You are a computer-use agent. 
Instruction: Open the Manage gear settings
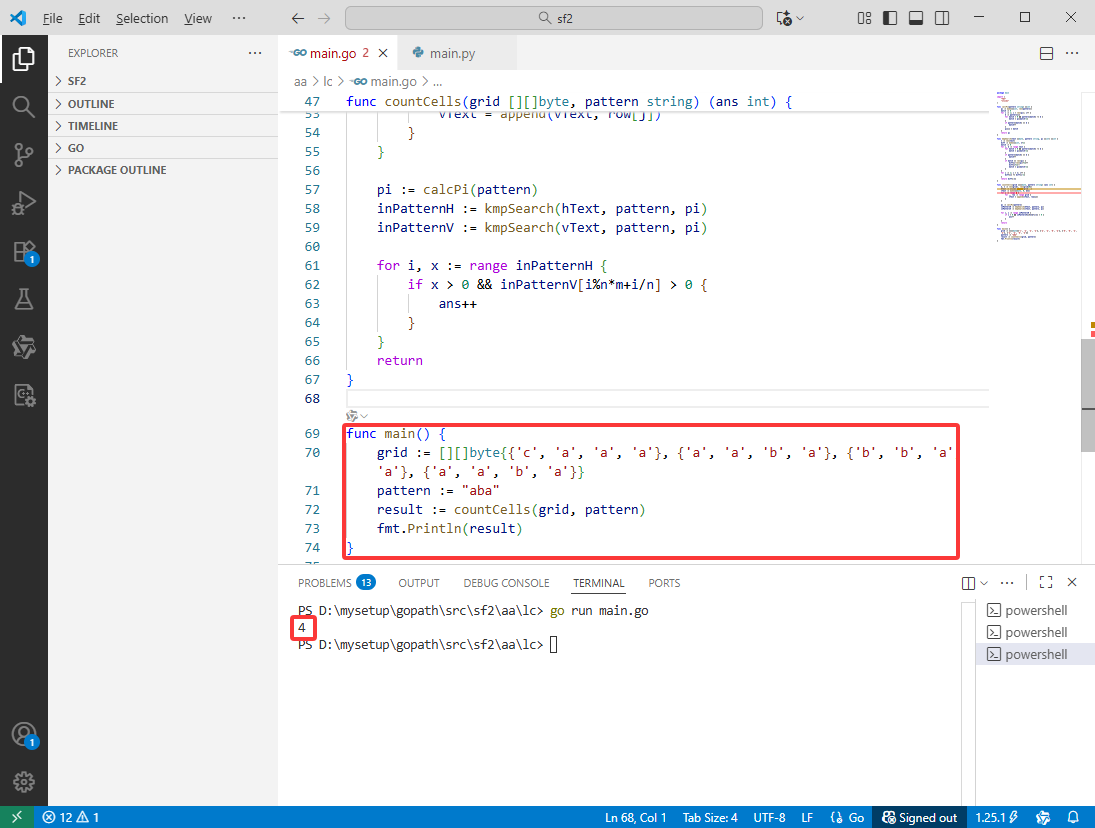24,782
